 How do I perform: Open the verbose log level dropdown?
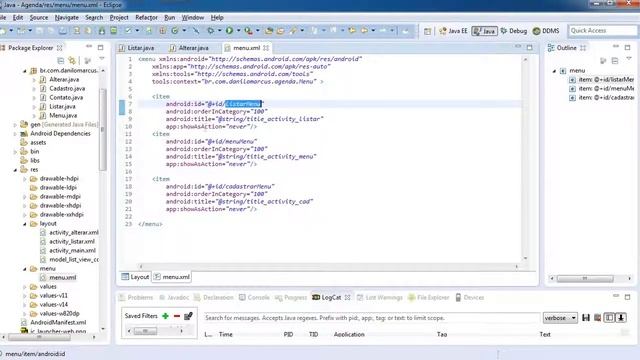[x=560, y=318]
